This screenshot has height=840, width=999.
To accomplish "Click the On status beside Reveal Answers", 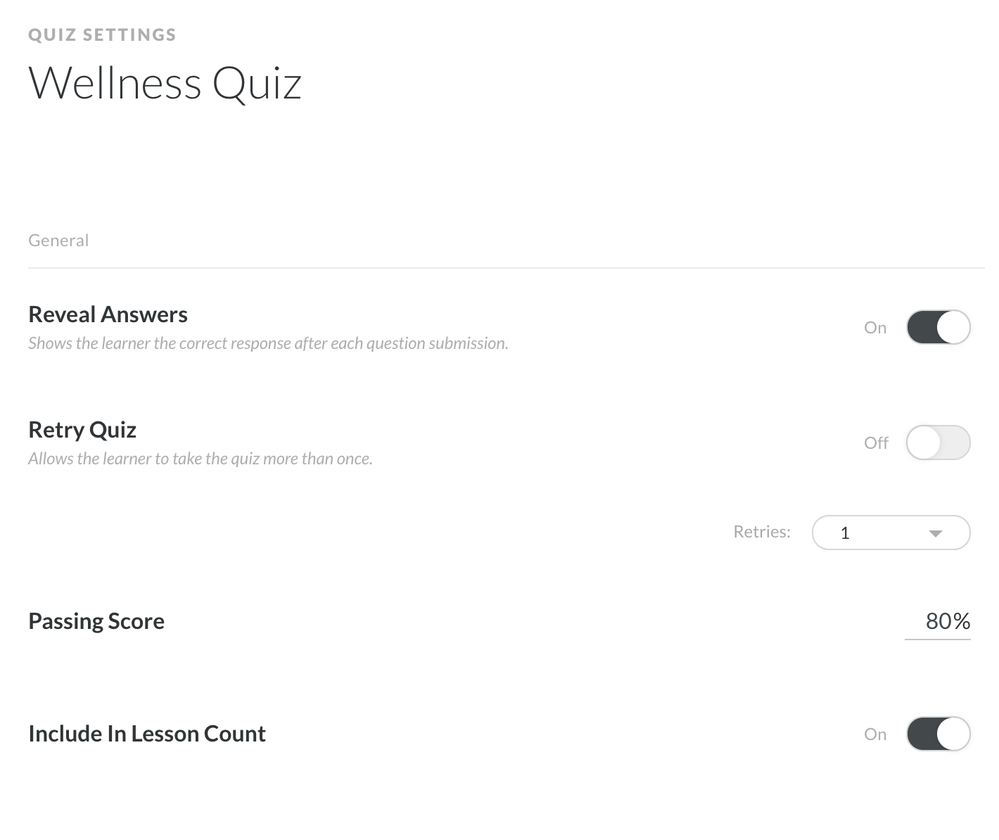I will pyautogui.click(x=875, y=328).
